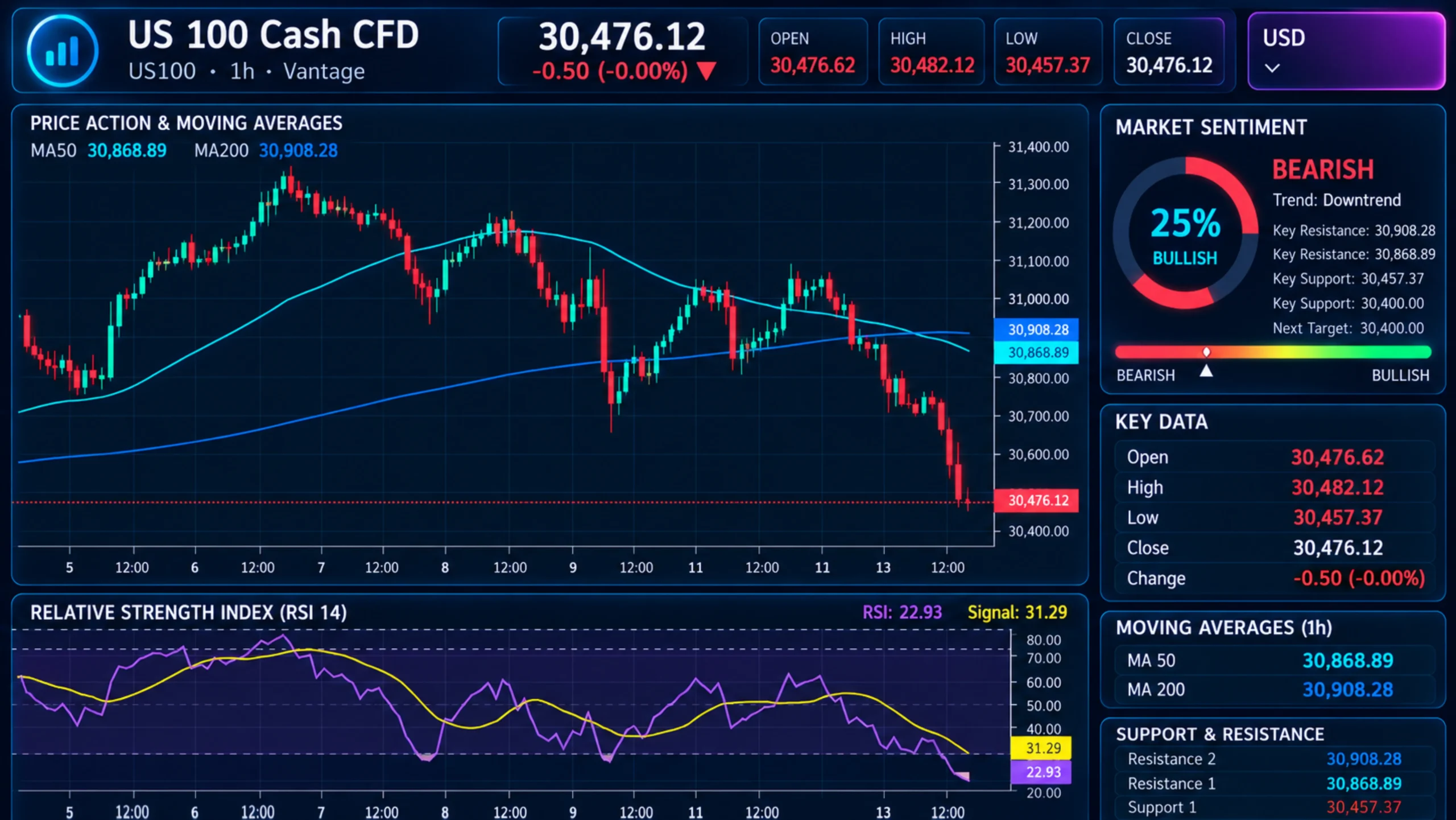The height and width of the screenshot is (820, 1456).
Task: Click the Resistance 1 row
Action: 1274,784
